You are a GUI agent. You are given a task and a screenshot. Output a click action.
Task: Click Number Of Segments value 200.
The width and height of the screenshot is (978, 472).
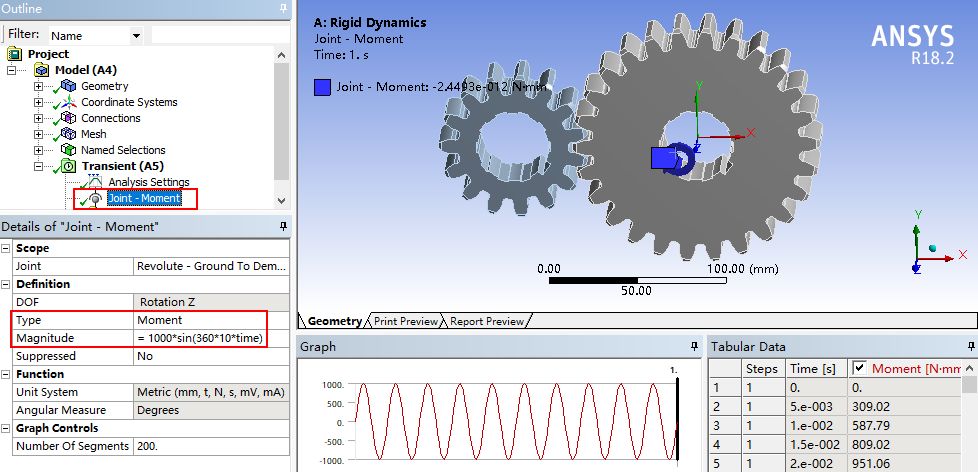pyautogui.click(x=211, y=446)
